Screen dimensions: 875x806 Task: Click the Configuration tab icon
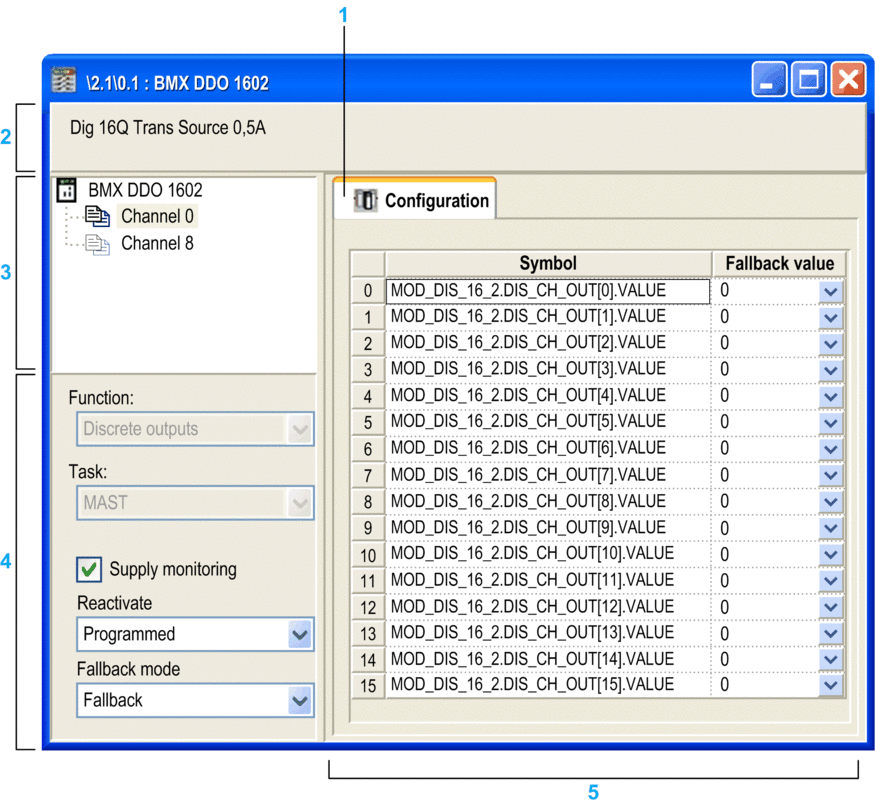pos(366,200)
